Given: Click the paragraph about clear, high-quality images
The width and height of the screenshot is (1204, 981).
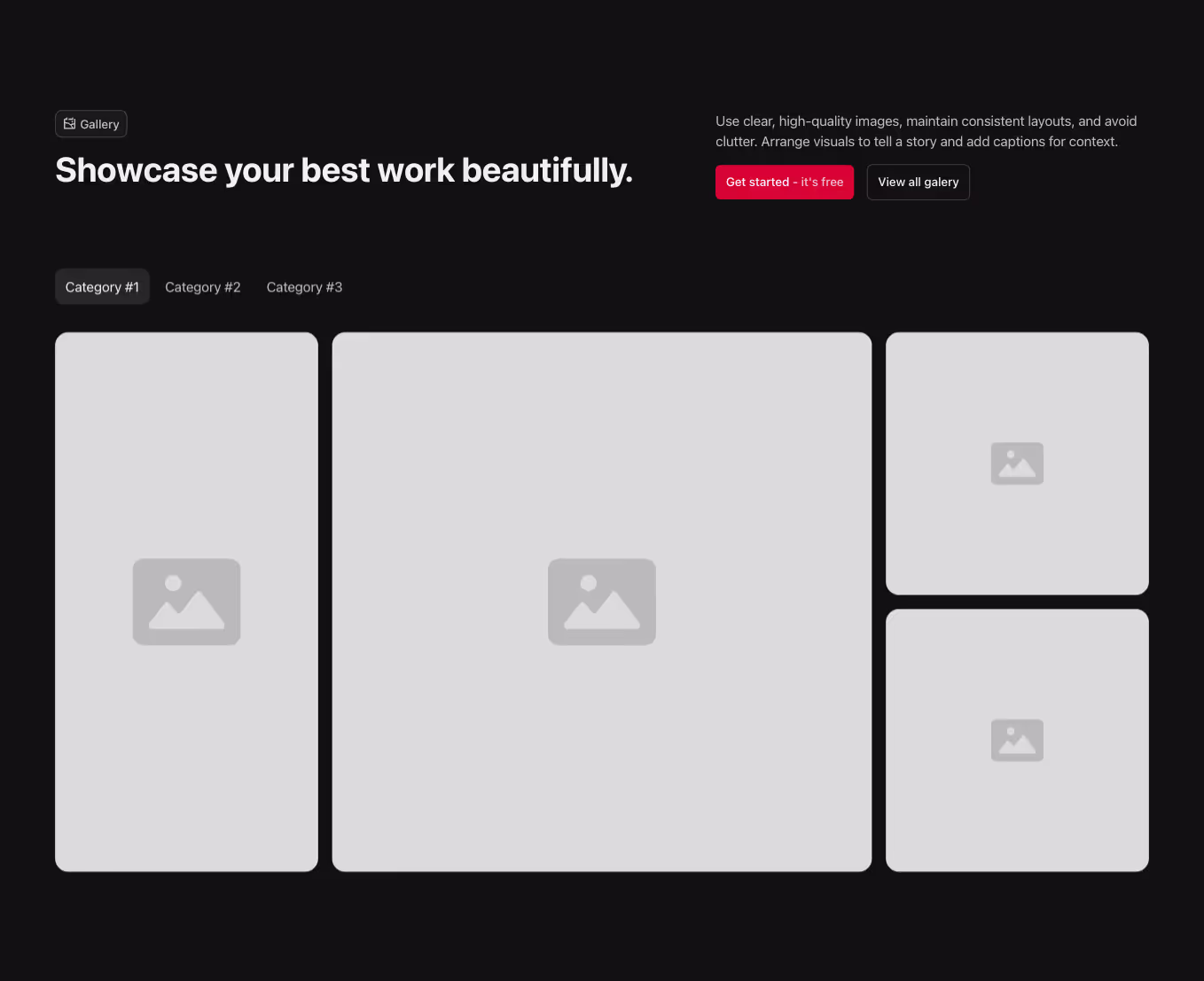Looking at the screenshot, I should point(926,131).
